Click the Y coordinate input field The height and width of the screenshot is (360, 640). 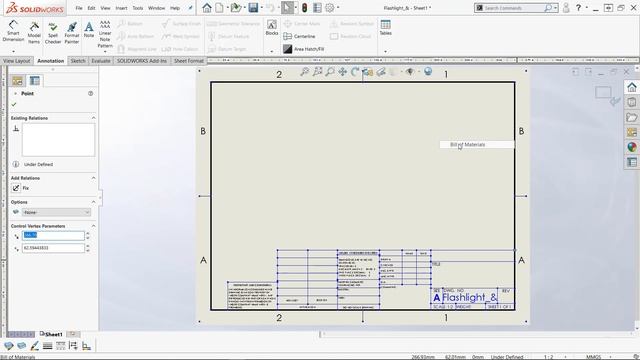53,248
